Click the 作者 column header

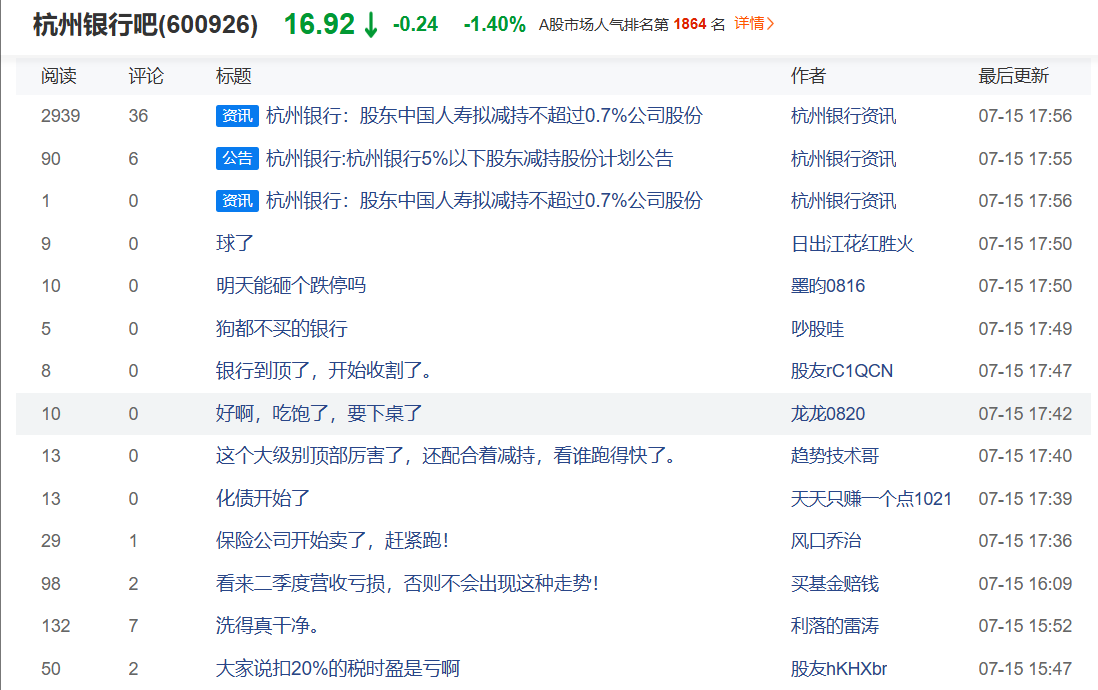(x=808, y=76)
